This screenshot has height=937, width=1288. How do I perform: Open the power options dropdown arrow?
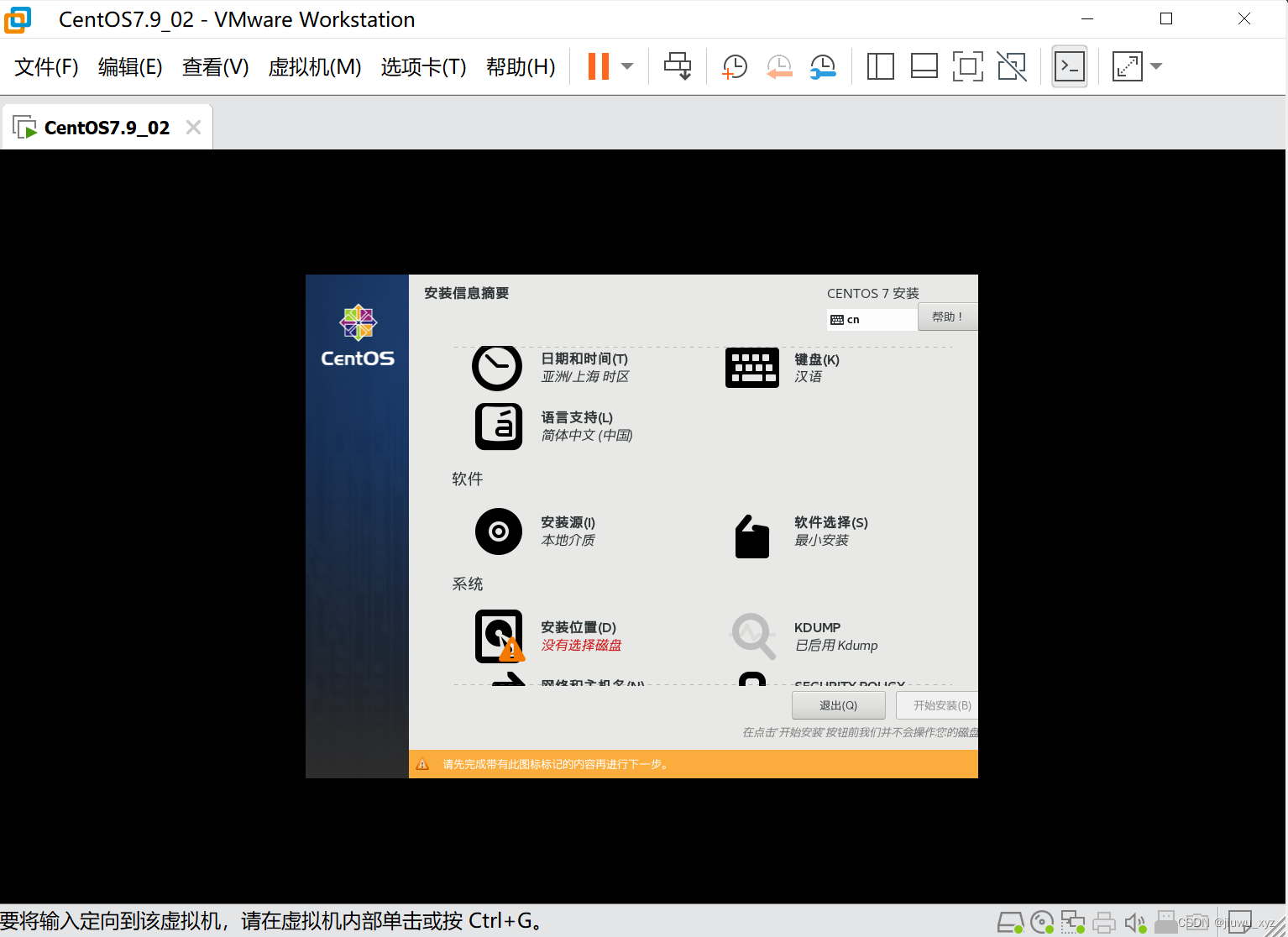627,66
